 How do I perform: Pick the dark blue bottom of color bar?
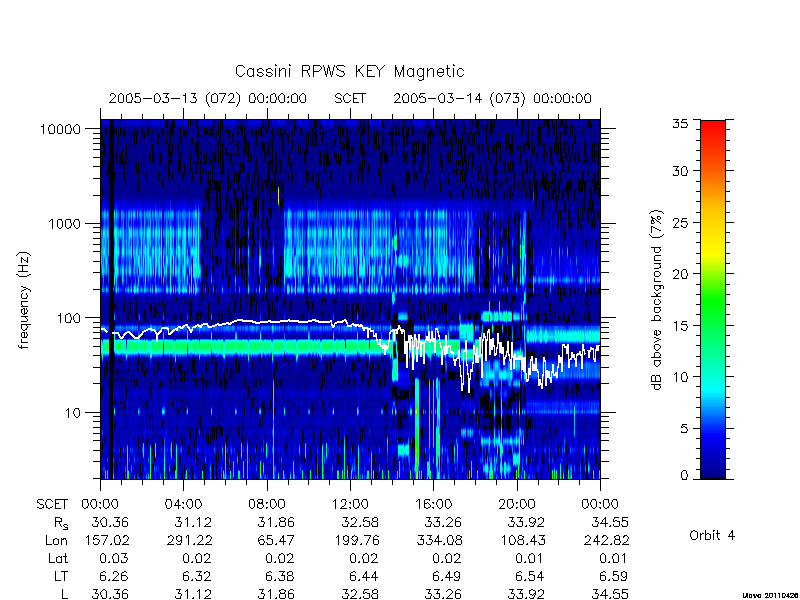(713, 469)
